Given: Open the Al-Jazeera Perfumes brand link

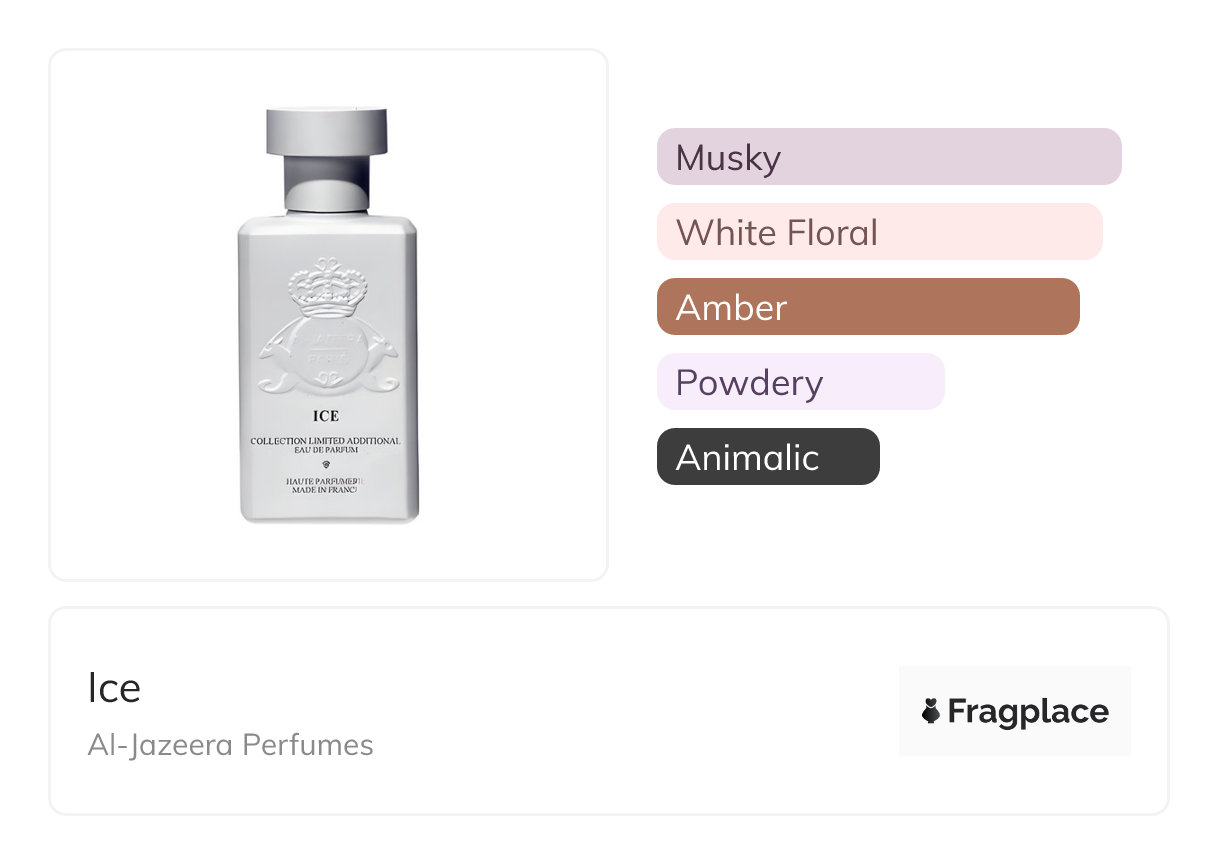Looking at the screenshot, I should pyautogui.click(x=230, y=745).
